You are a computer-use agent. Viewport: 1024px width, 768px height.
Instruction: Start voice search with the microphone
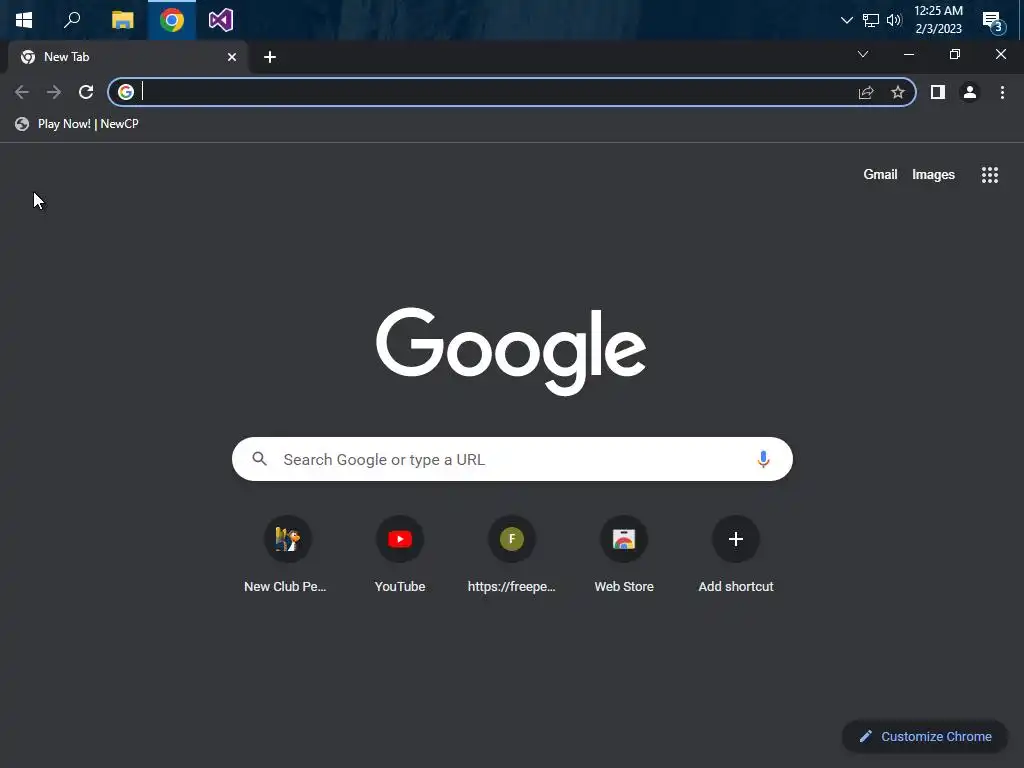point(763,459)
